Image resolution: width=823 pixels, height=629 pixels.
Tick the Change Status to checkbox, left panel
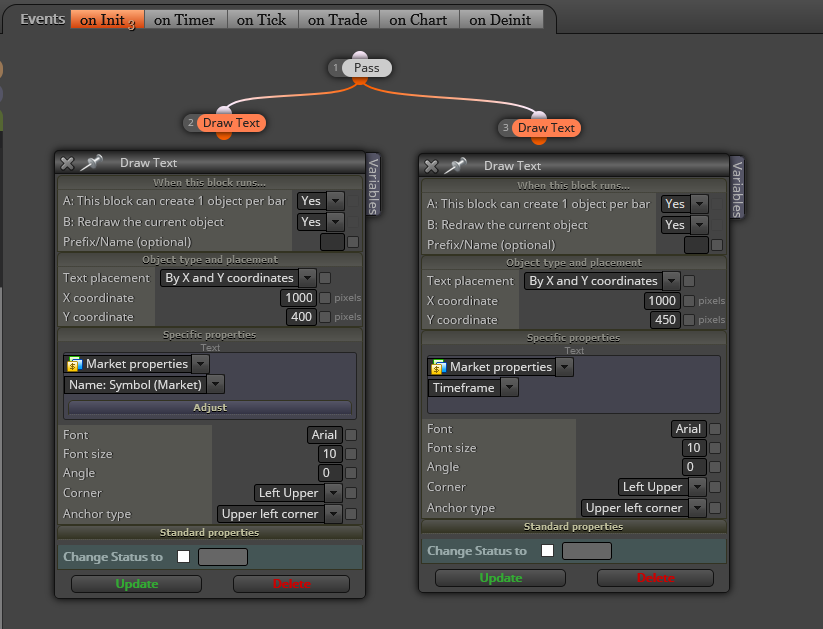[183, 557]
